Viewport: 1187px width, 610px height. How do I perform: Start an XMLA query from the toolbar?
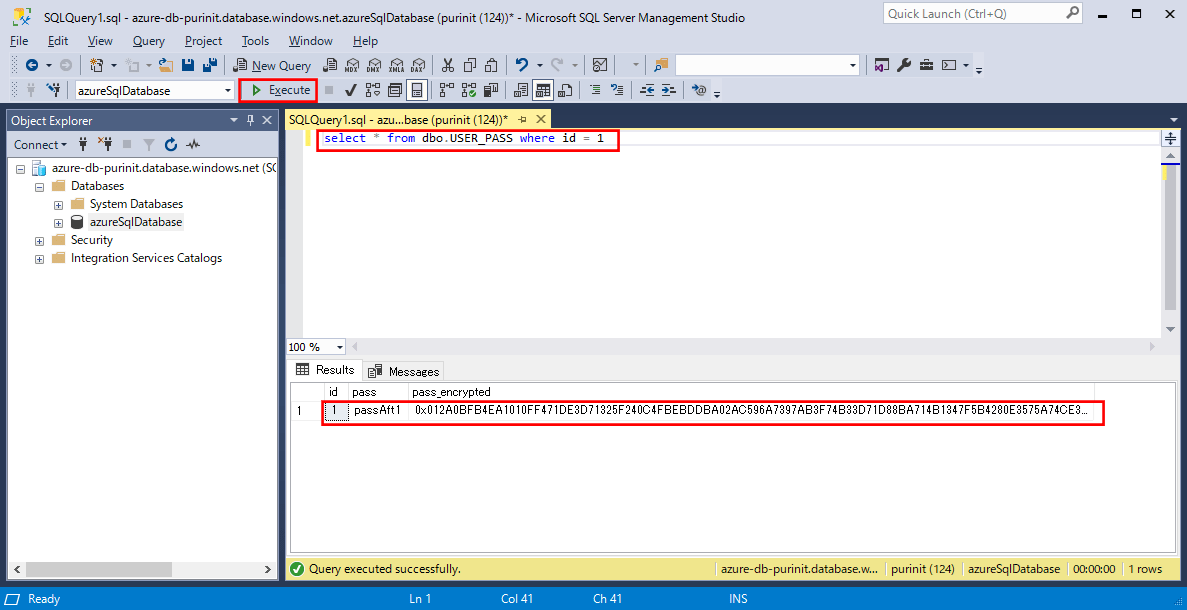[x=396, y=66]
